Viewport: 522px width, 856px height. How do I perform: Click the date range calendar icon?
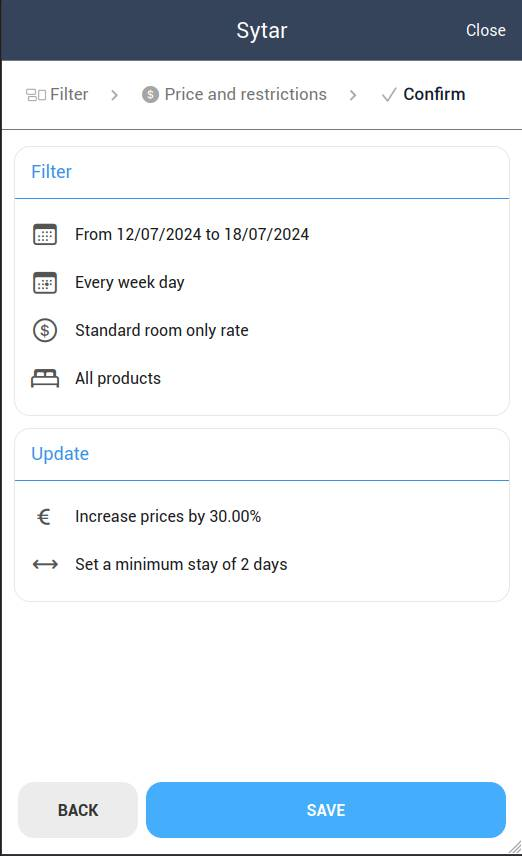click(45, 234)
